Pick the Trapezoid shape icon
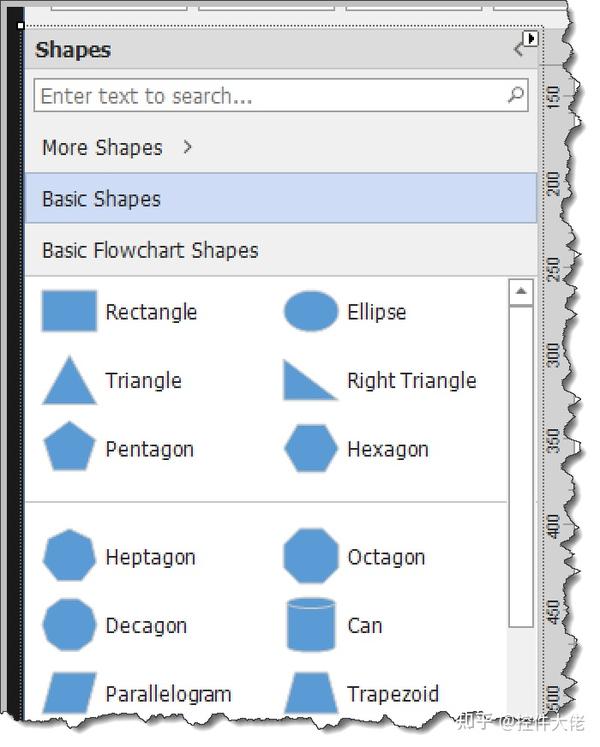This screenshot has width=600, height=747. [x=311, y=693]
